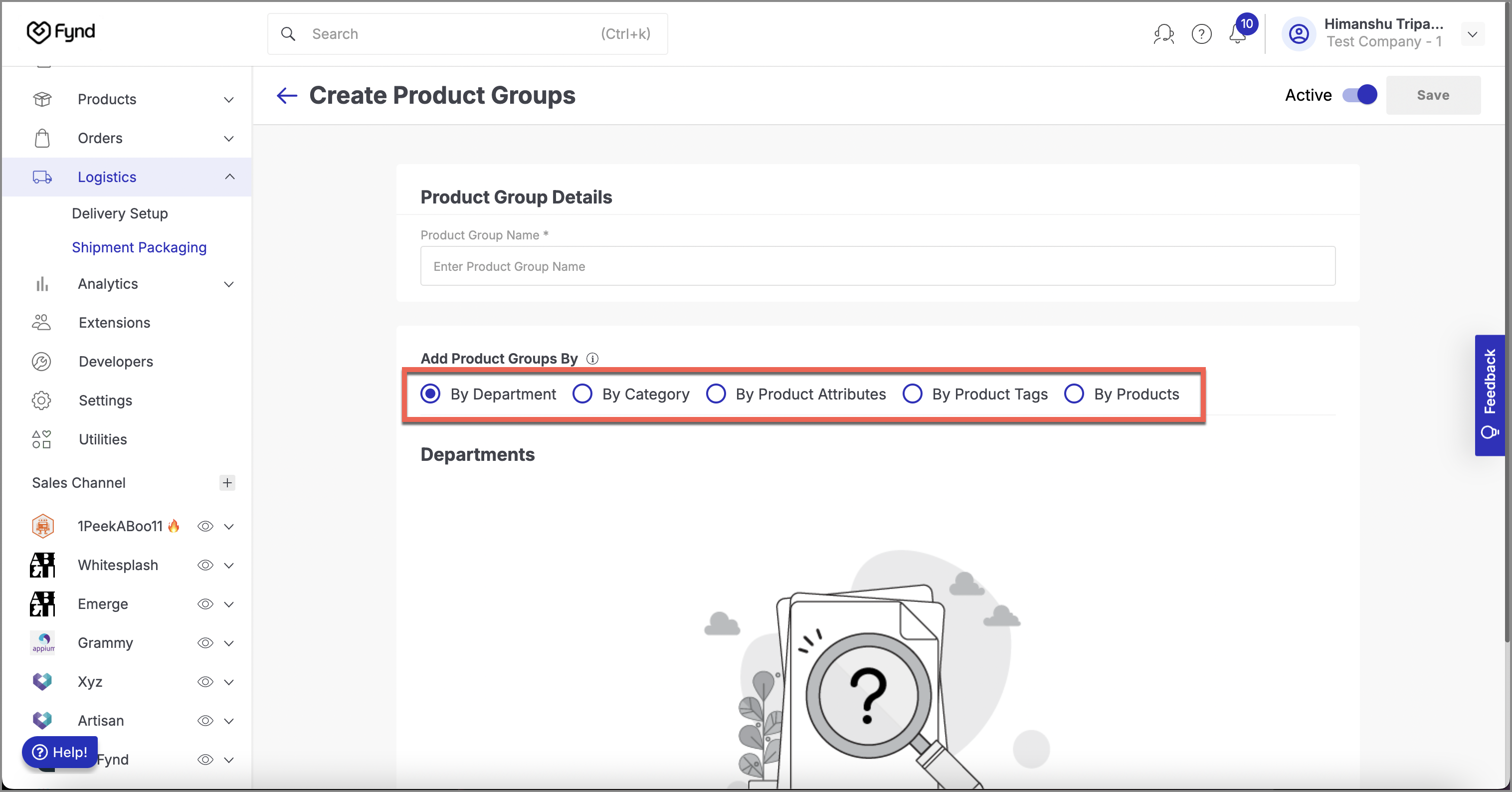Click the Utilities shapes icon
Viewport: 1512px width, 792px height.
[x=41, y=439]
